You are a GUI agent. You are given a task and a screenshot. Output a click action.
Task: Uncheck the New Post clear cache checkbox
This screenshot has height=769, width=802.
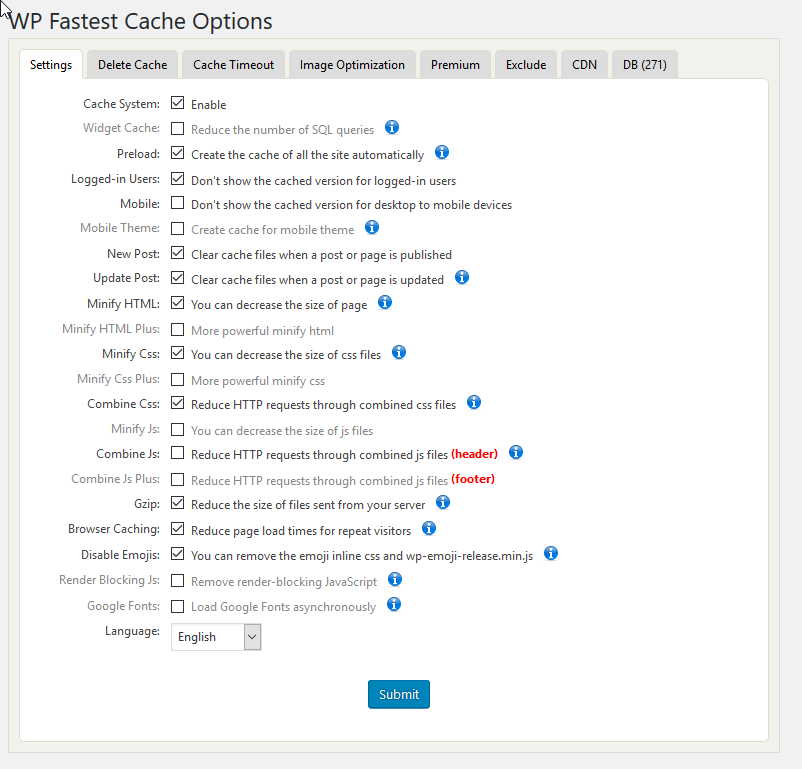click(178, 253)
